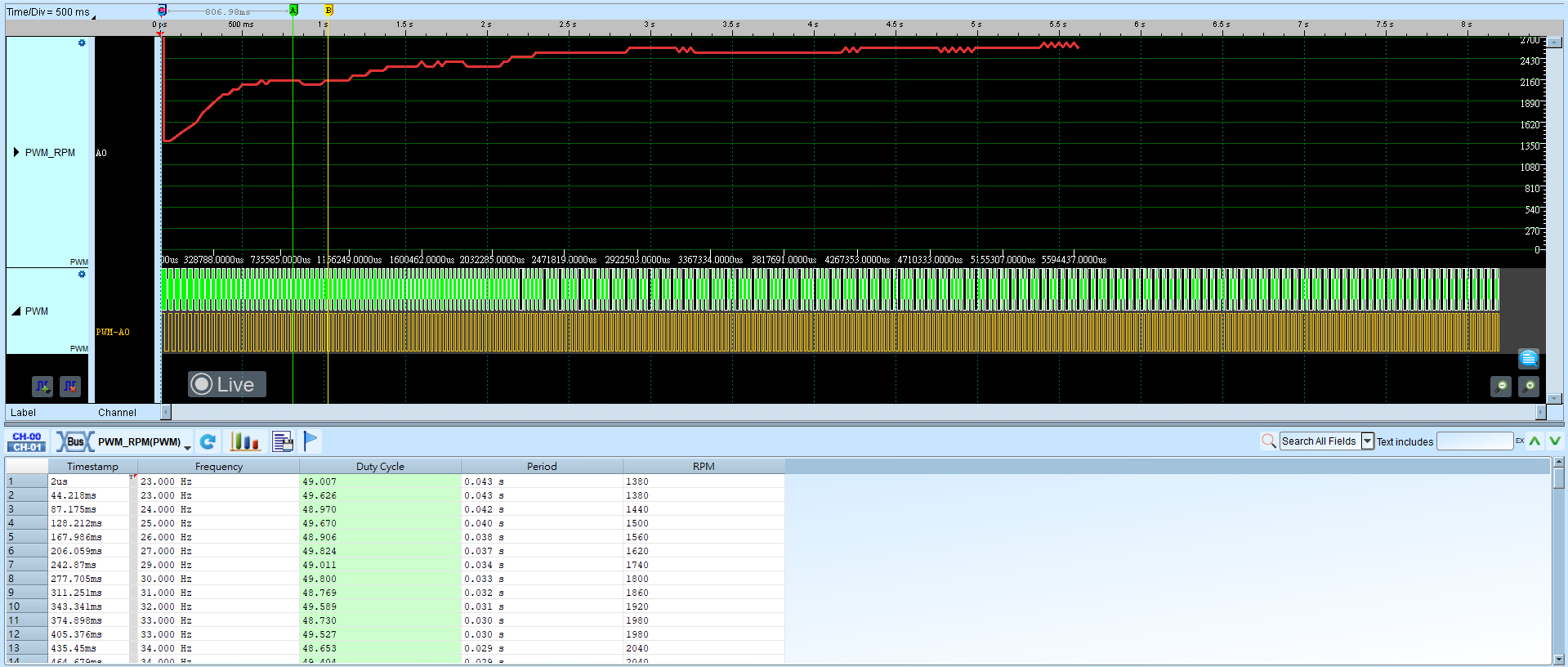Click the Text includes search field
Viewport: 1568px width, 667px height.
pyautogui.click(x=1475, y=441)
